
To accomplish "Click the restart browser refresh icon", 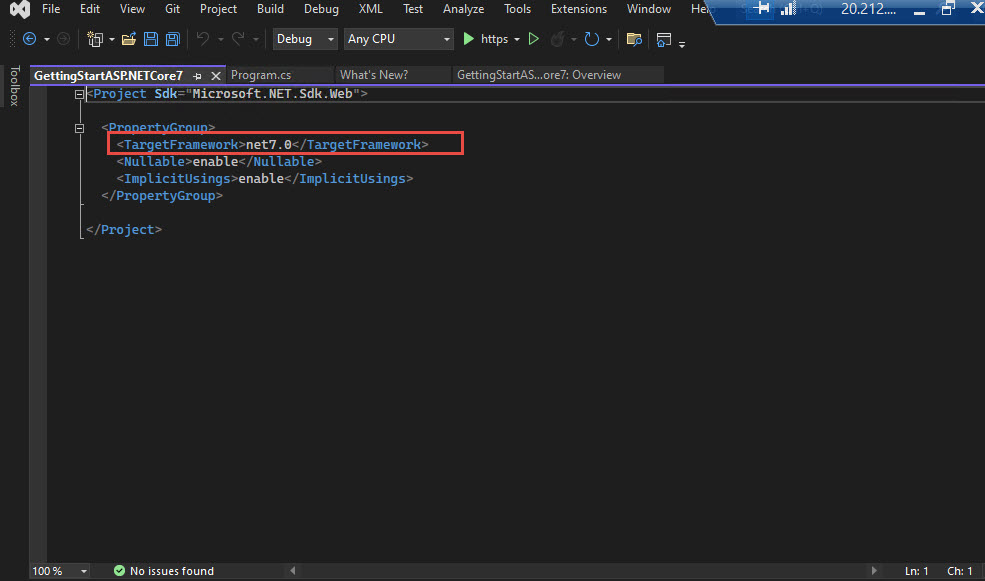I will click(592, 39).
